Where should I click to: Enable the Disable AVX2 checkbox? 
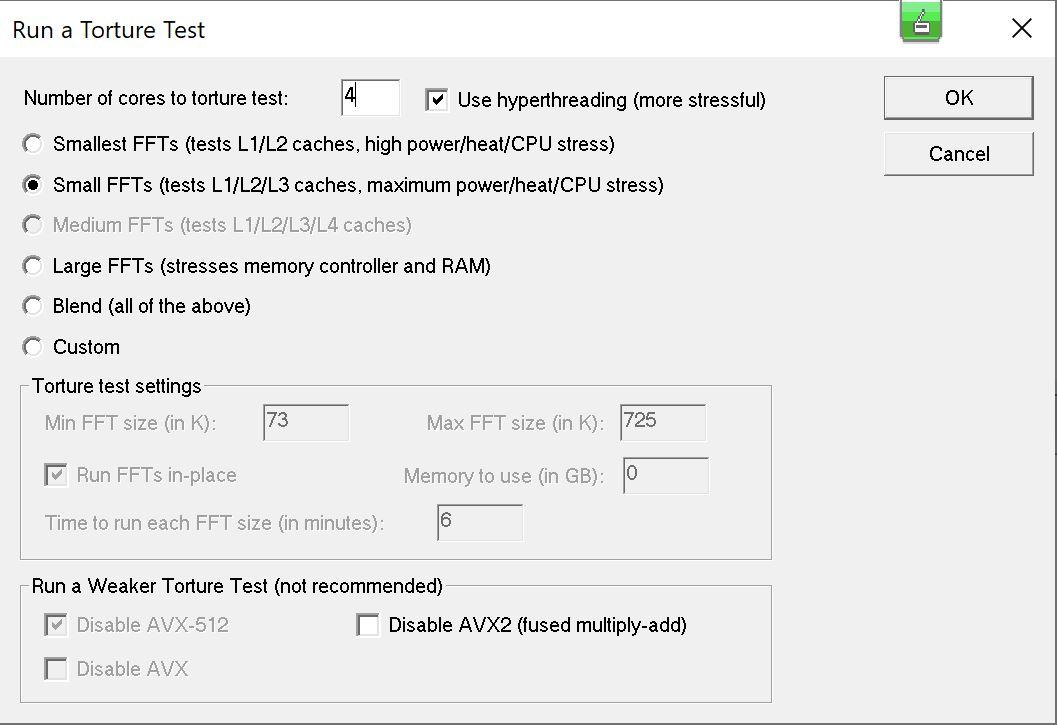(369, 626)
